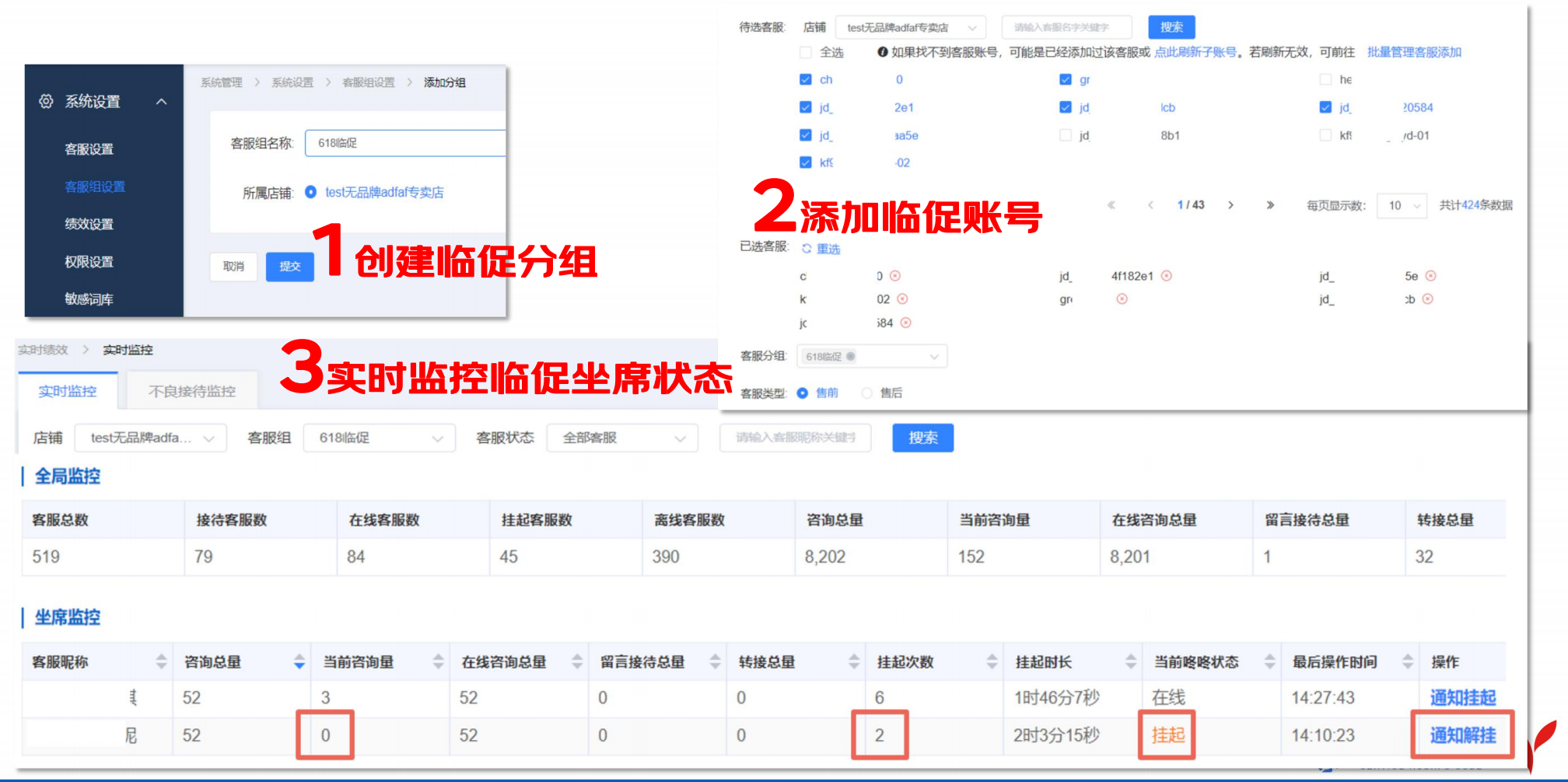Sort the seat table by 留言接待总量
The width and height of the screenshot is (1568, 782).
(x=715, y=662)
